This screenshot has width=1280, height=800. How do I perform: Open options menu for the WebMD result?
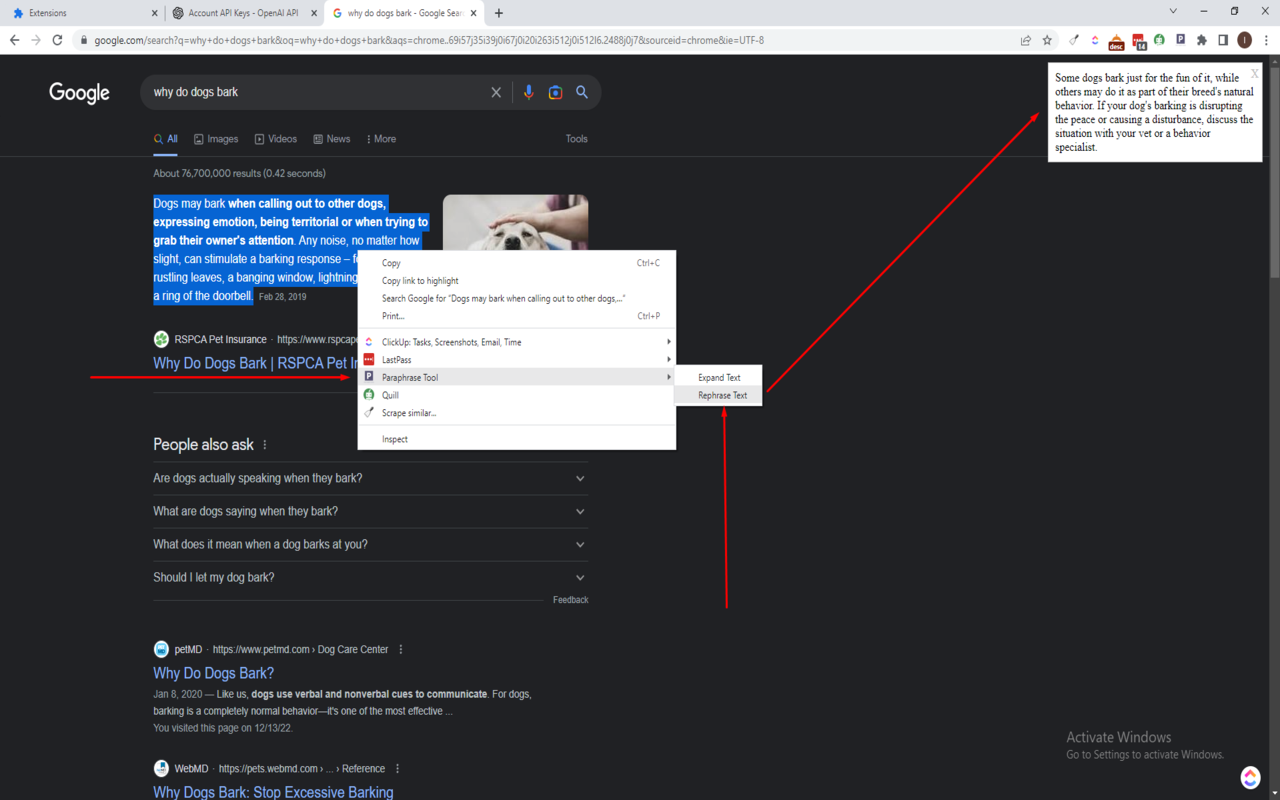point(397,769)
